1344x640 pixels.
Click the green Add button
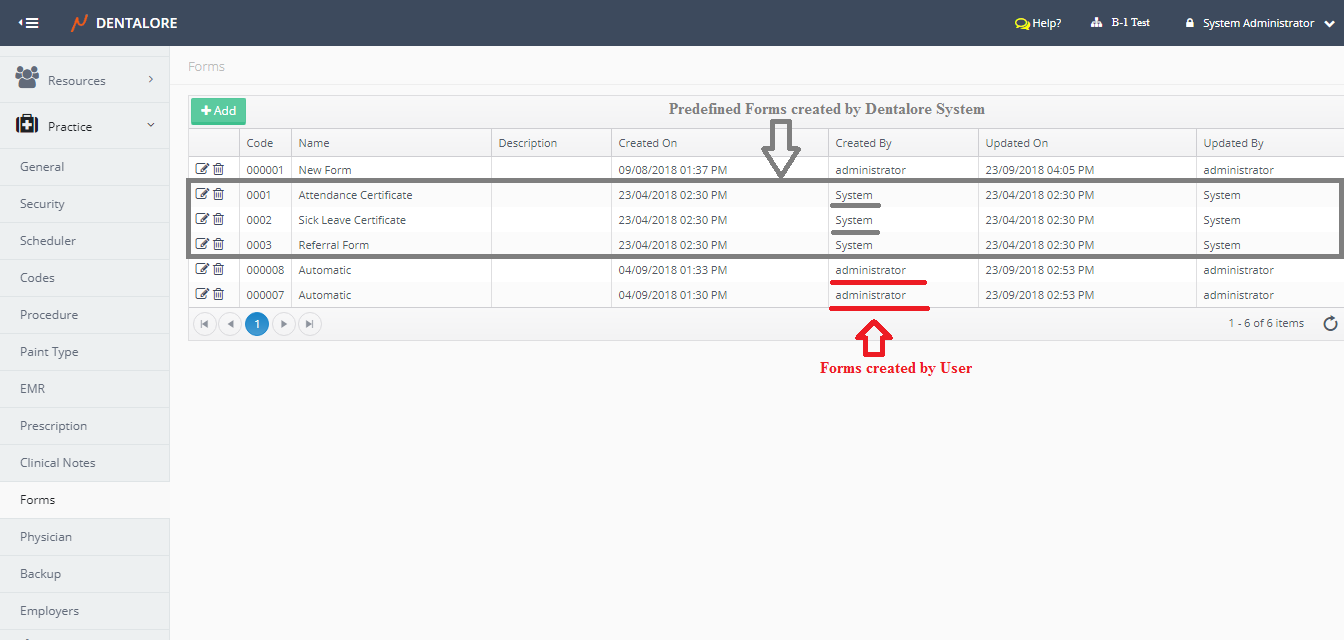pos(218,111)
